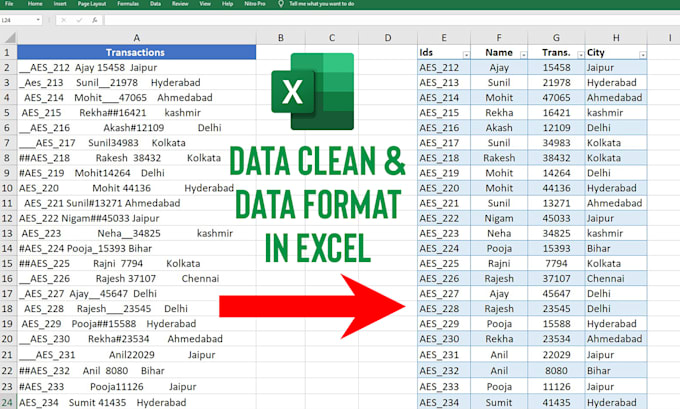The width and height of the screenshot is (680, 409).
Task: Click Name cell 'Nigam'
Action: (x=499, y=218)
